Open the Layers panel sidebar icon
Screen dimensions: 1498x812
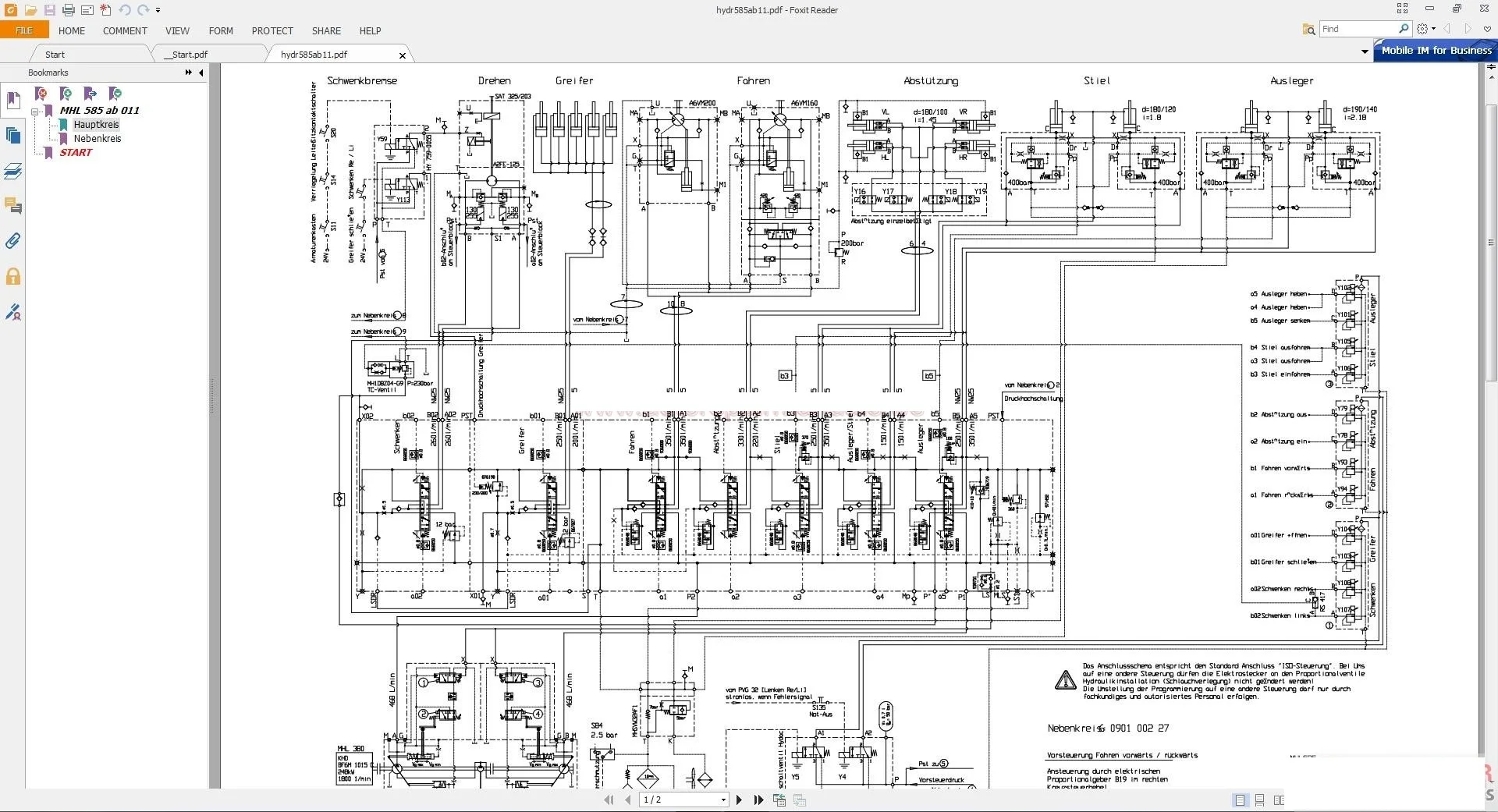pyautogui.click(x=12, y=171)
